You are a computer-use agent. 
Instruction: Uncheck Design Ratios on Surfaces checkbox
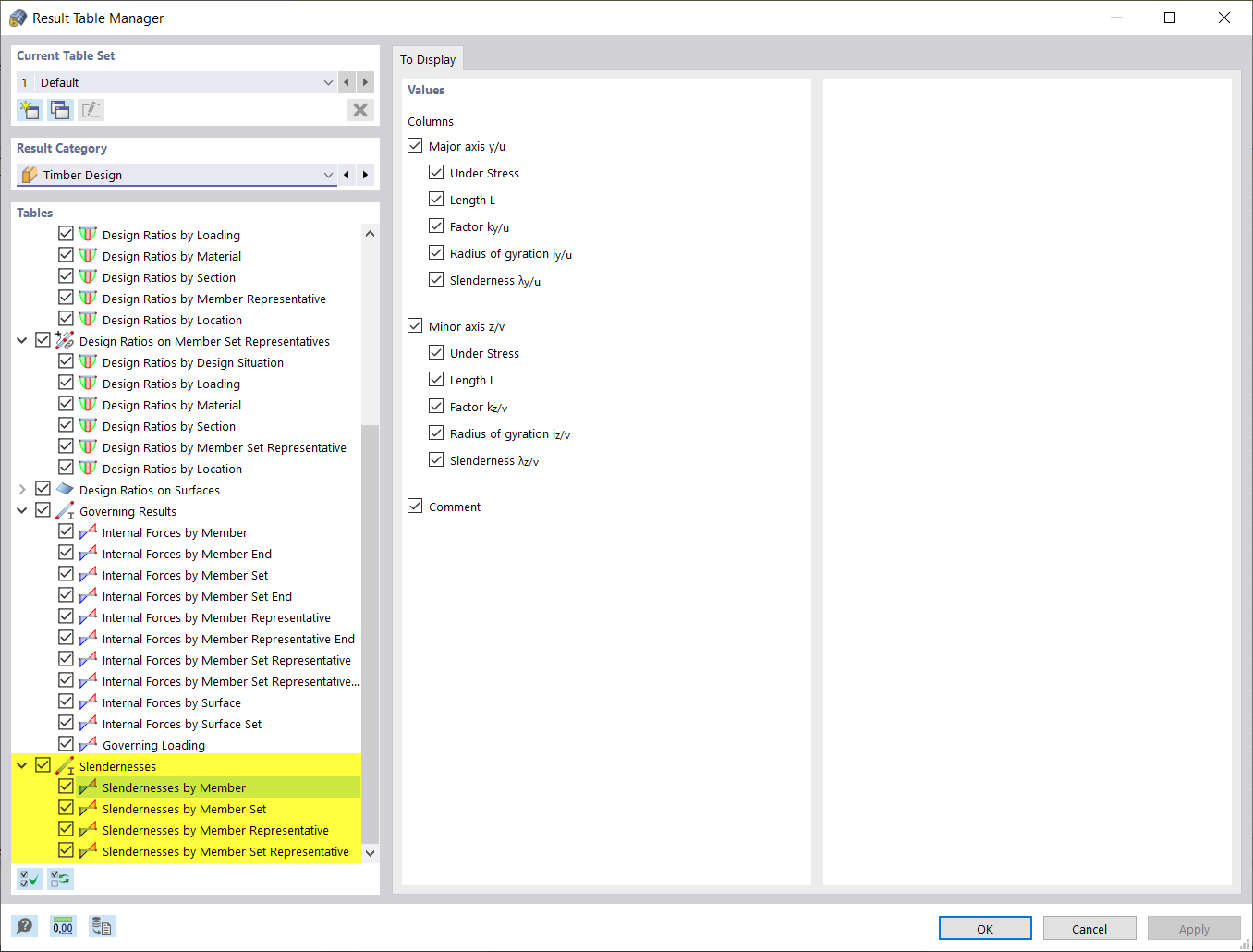(x=43, y=488)
